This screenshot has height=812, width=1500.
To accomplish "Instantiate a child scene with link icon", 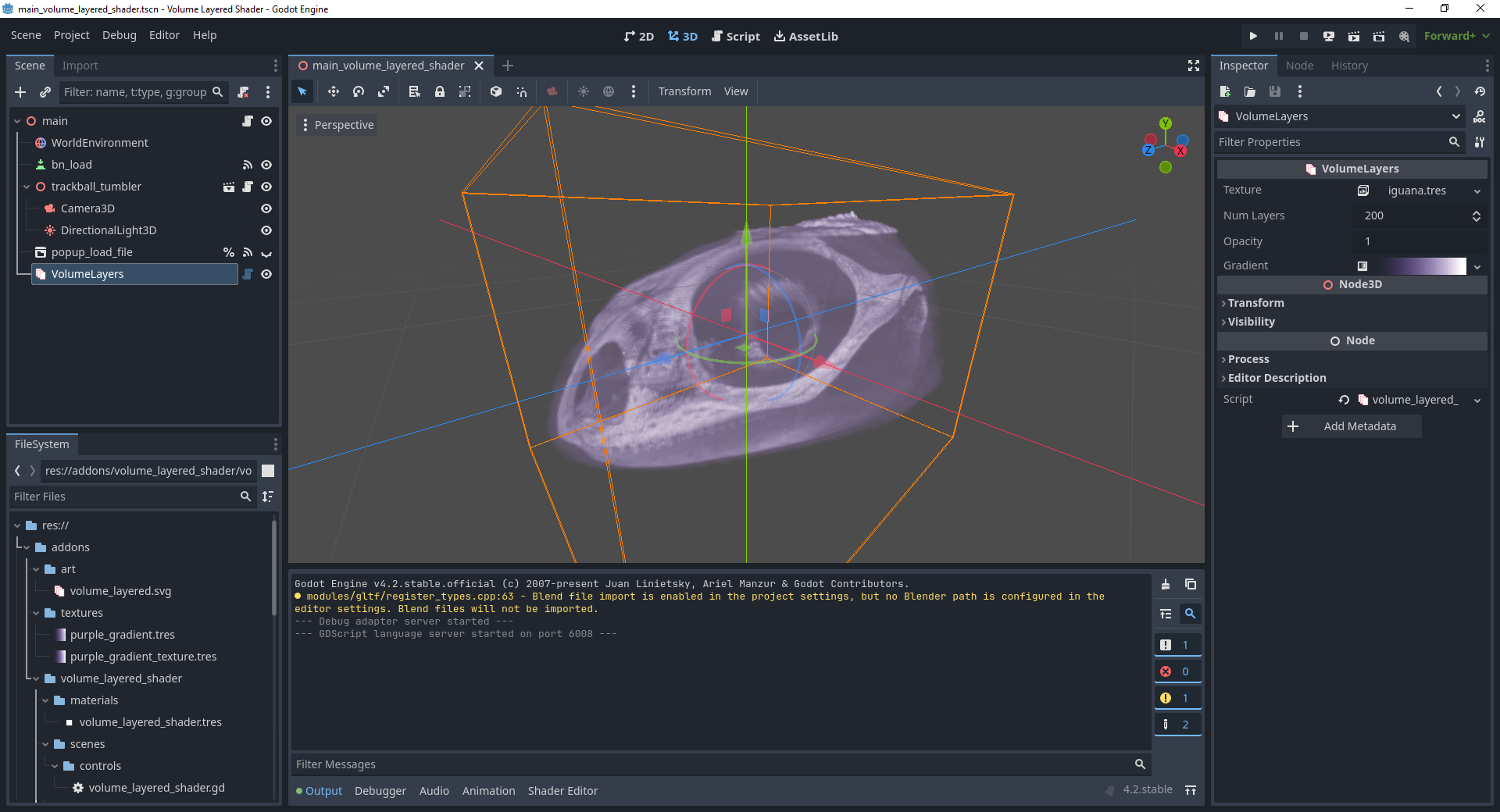I will [45, 92].
